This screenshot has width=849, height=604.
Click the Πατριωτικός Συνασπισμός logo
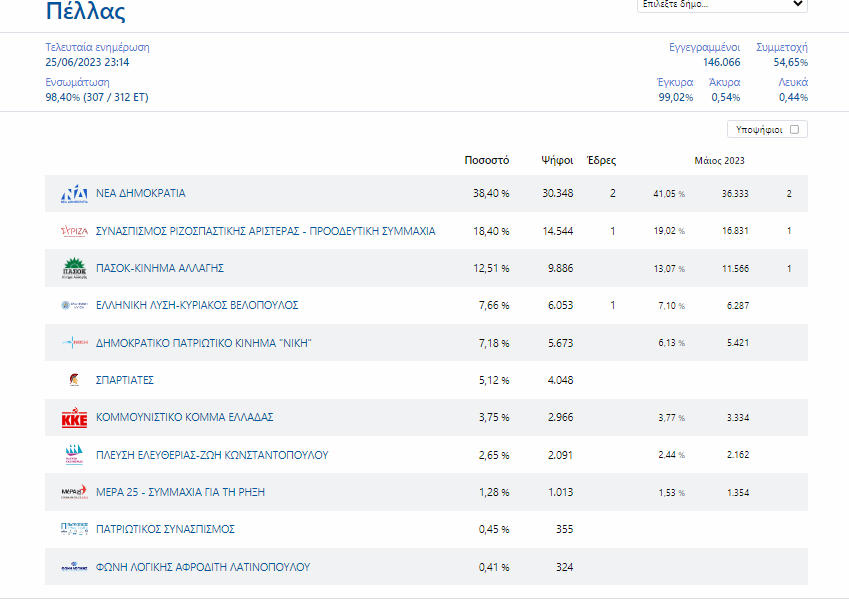74,529
